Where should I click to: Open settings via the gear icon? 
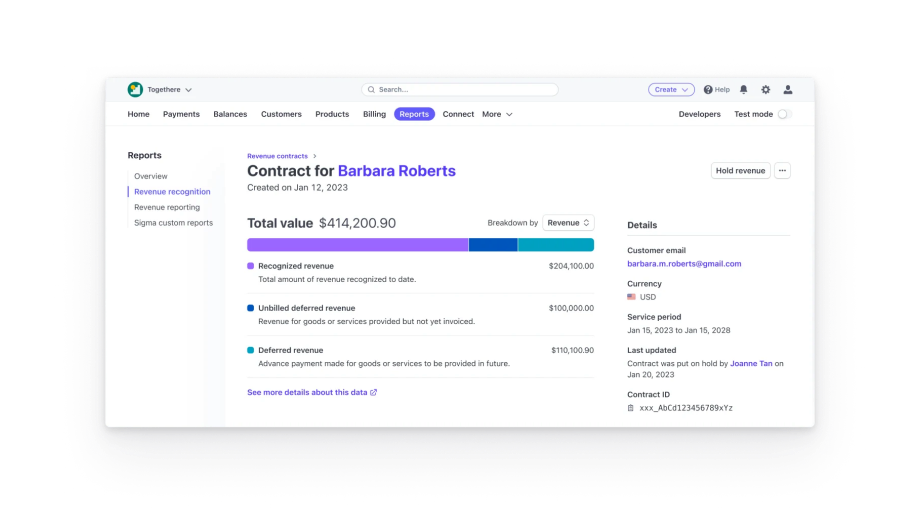[x=765, y=90]
